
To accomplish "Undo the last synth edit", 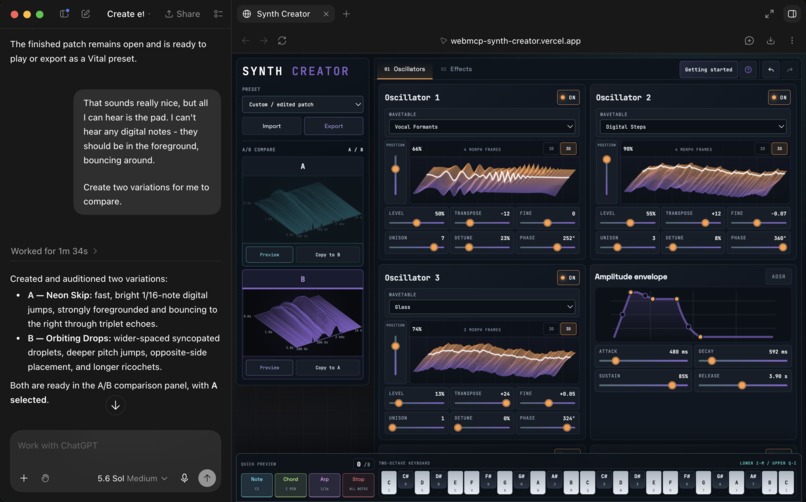I will click(x=771, y=69).
